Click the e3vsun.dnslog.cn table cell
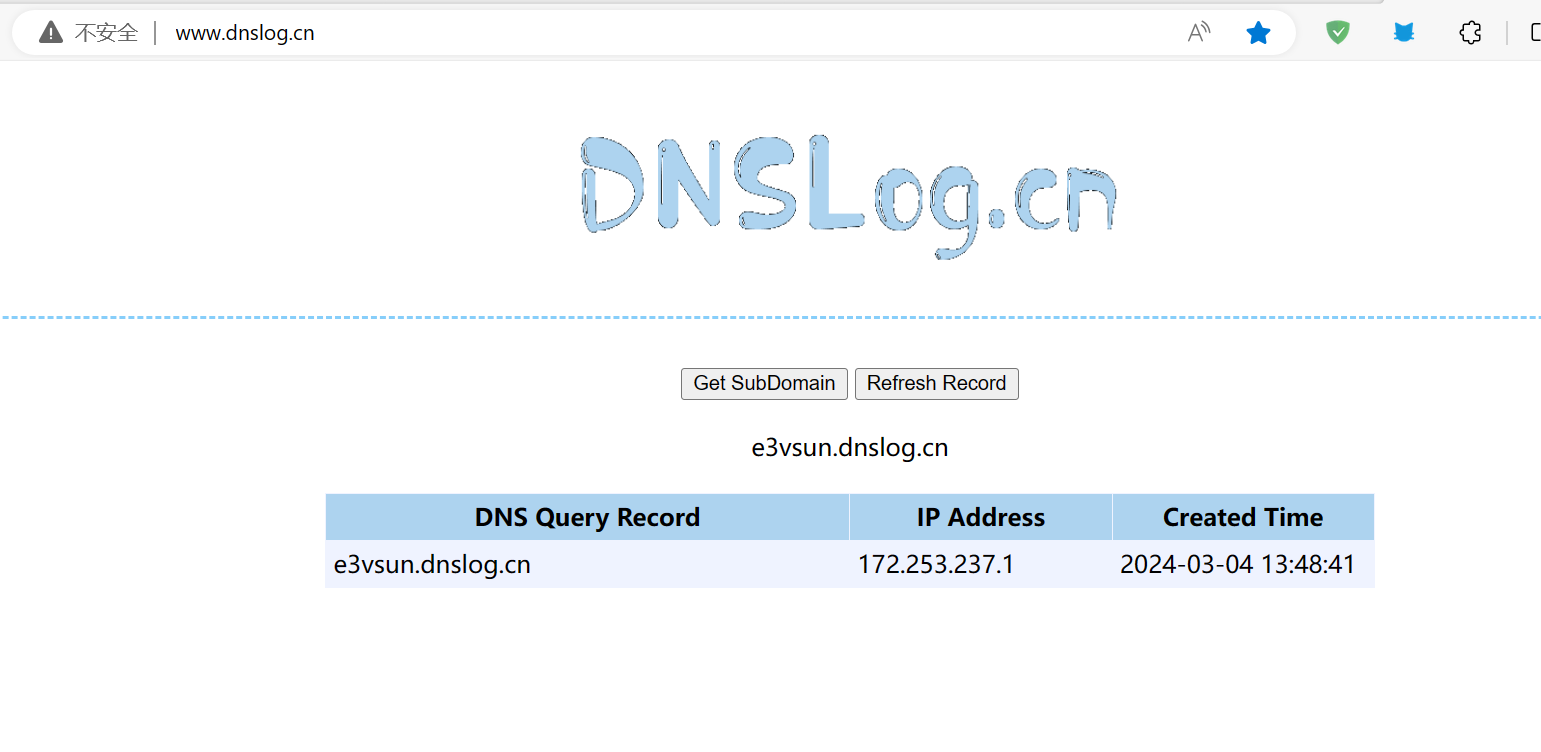Viewport: 1541px width, 752px height. (x=587, y=565)
